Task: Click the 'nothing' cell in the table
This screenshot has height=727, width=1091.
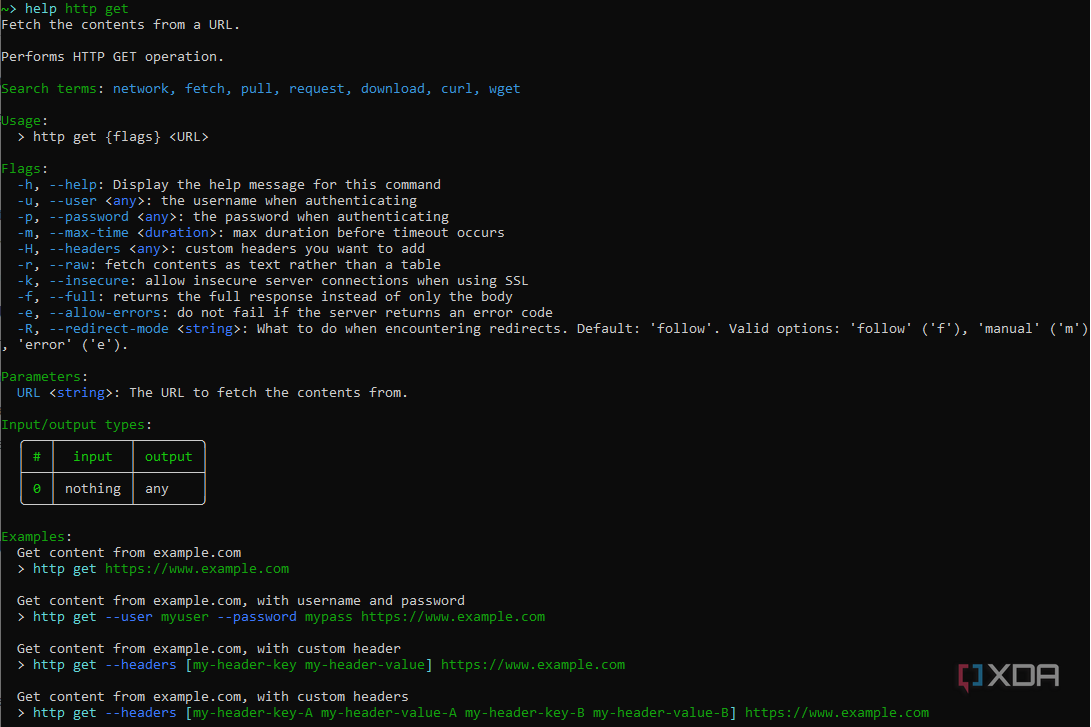Action: point(93,488)
